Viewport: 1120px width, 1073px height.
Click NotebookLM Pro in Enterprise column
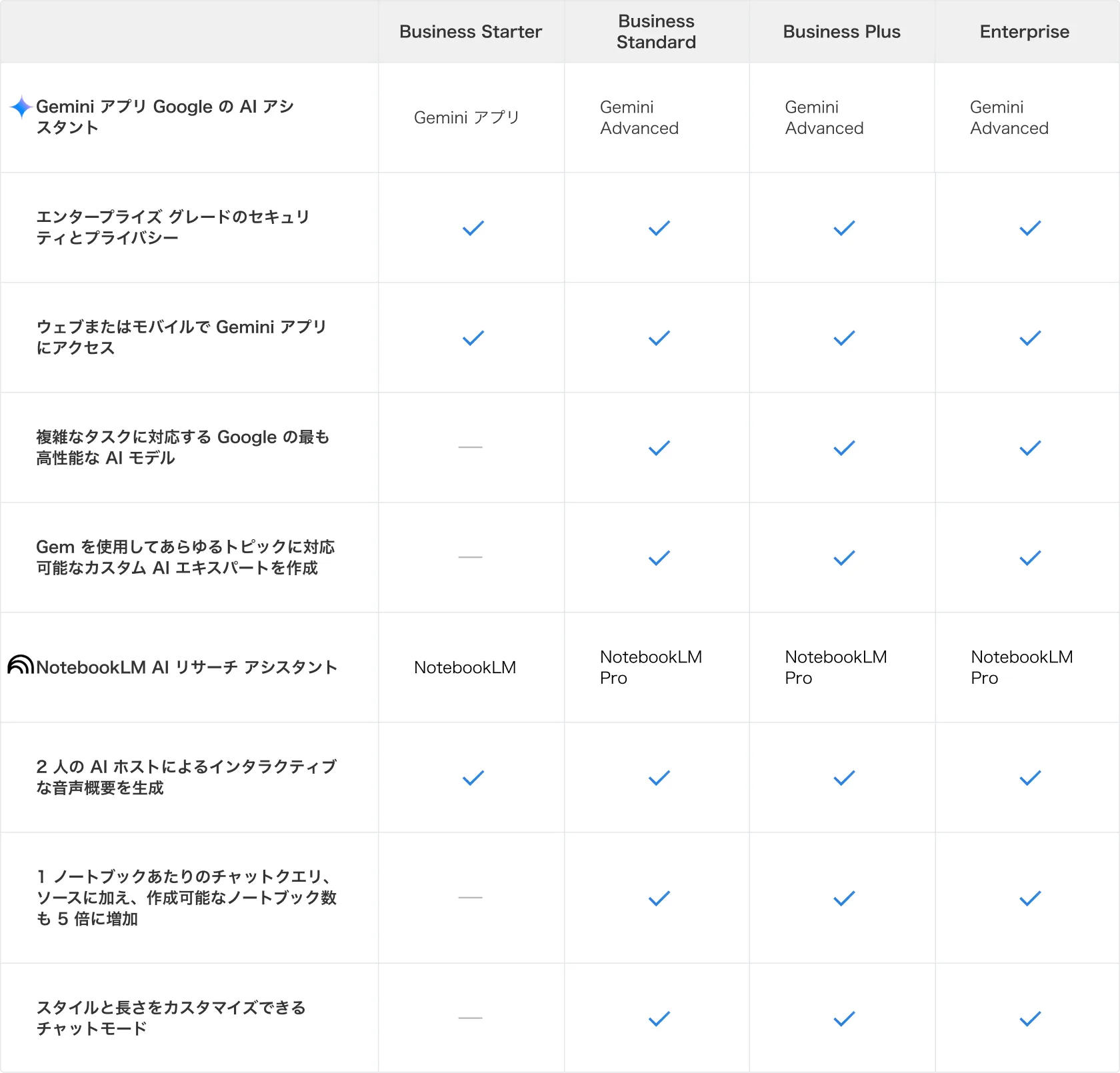pyautogui.click(x=1021, y=667)
